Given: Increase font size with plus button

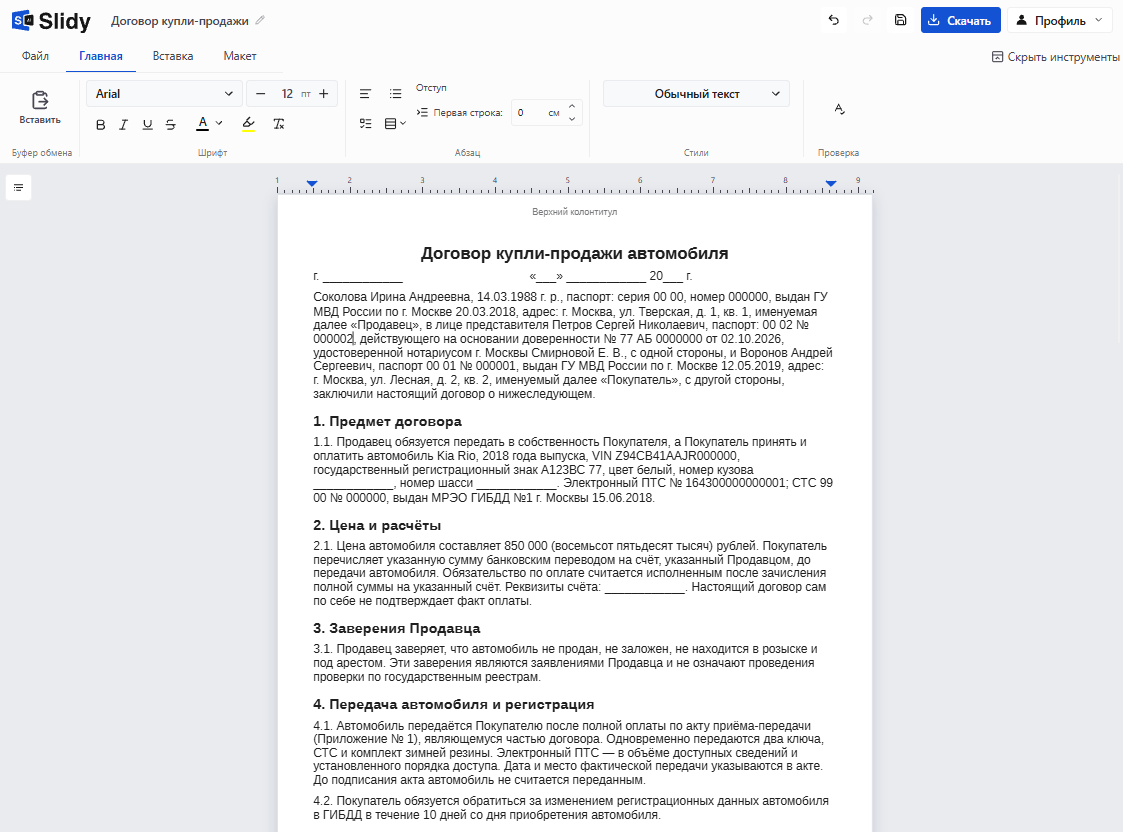Looking at the screenshot, I should click(x=324, y=94).
